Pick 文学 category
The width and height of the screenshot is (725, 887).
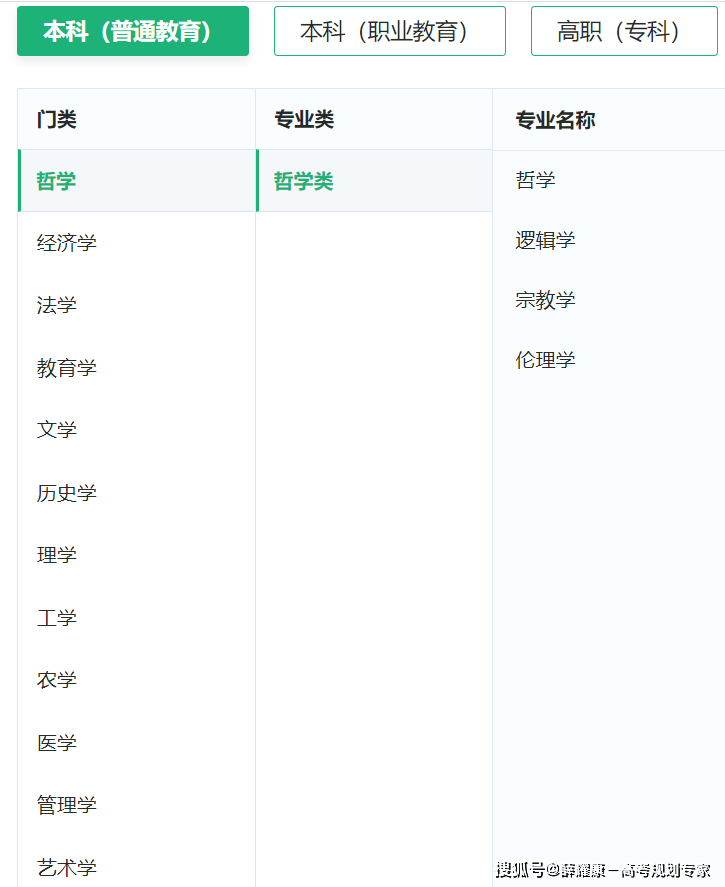137,430
